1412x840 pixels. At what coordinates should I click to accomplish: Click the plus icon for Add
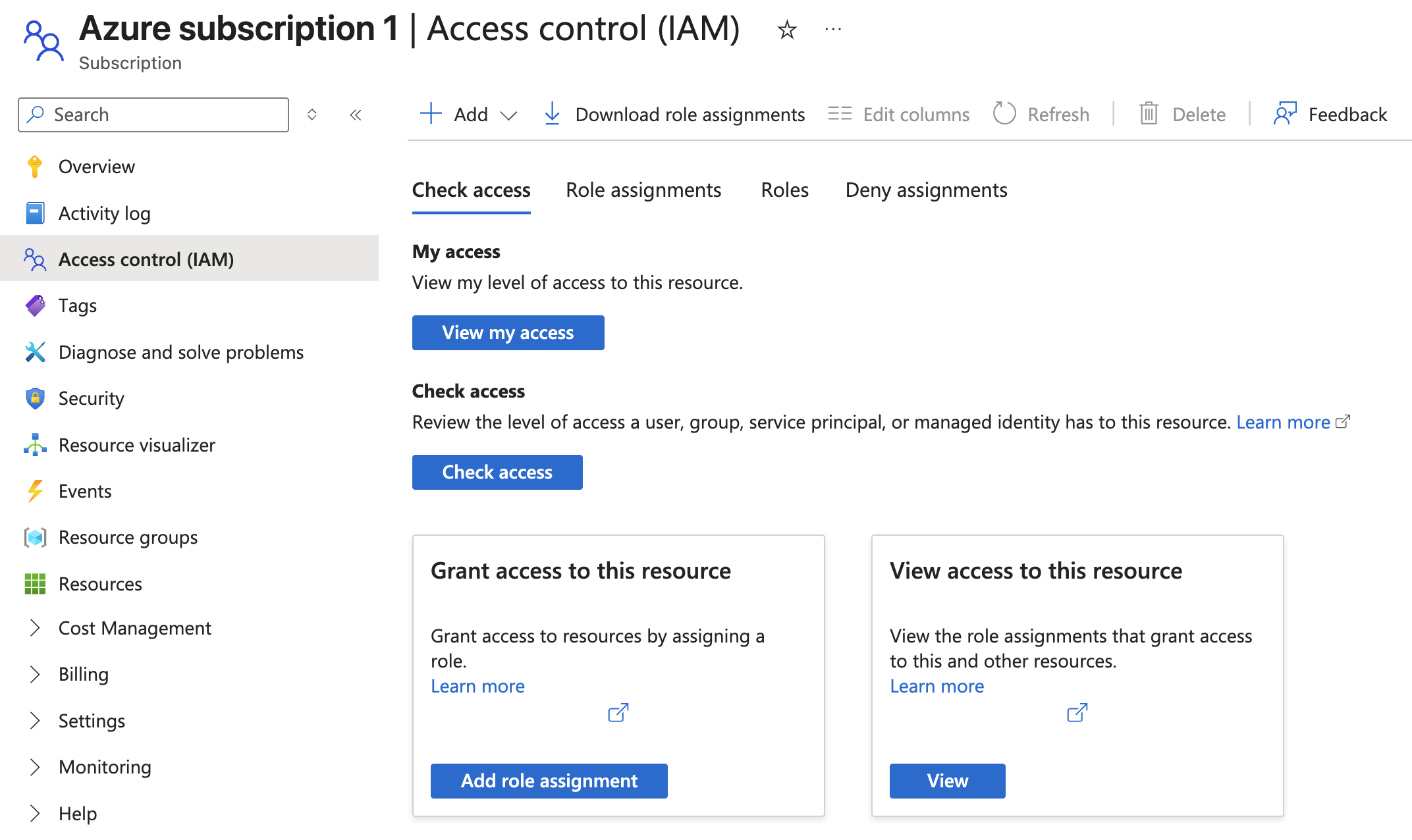pos(431,113)
